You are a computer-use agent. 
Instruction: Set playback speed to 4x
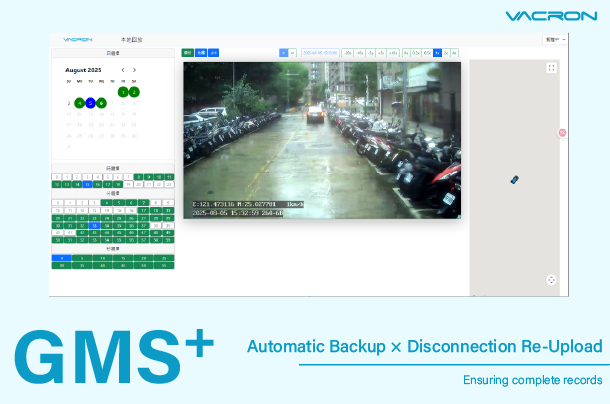454,53
